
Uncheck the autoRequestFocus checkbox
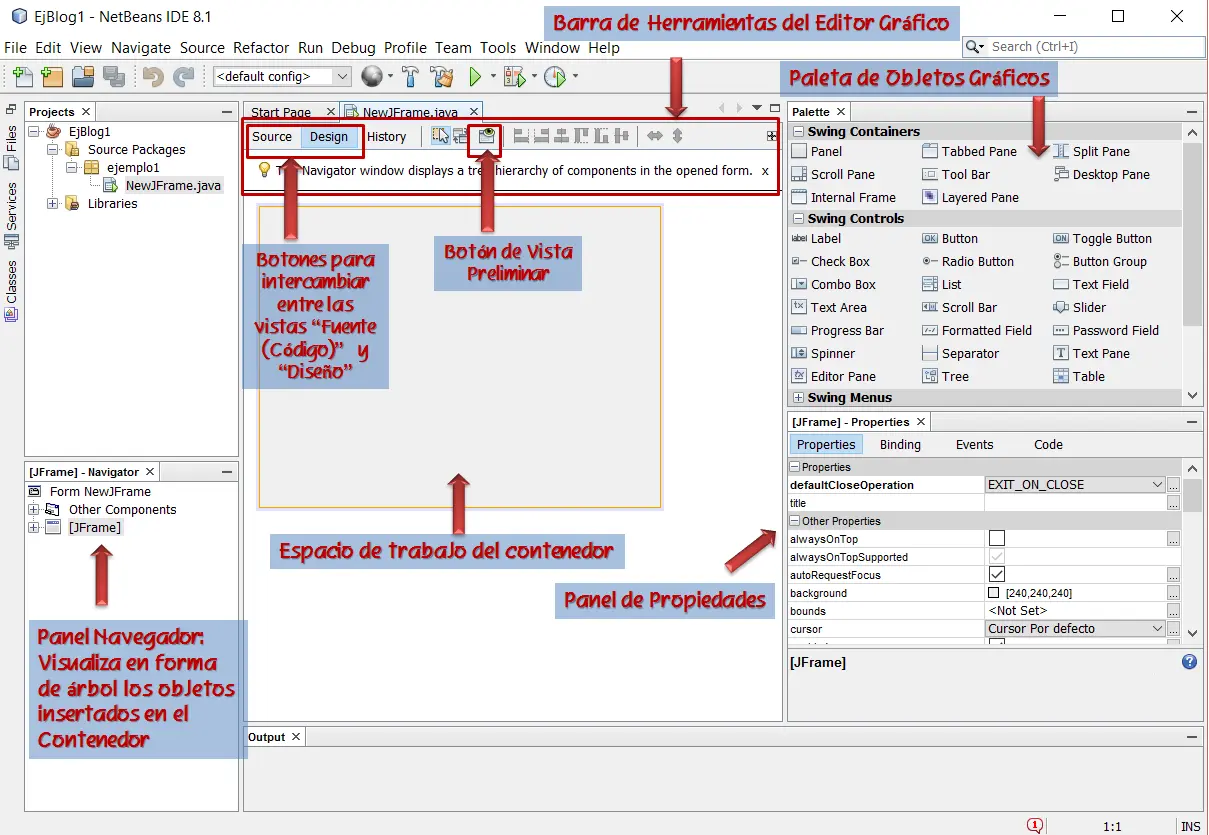(996, 575)
